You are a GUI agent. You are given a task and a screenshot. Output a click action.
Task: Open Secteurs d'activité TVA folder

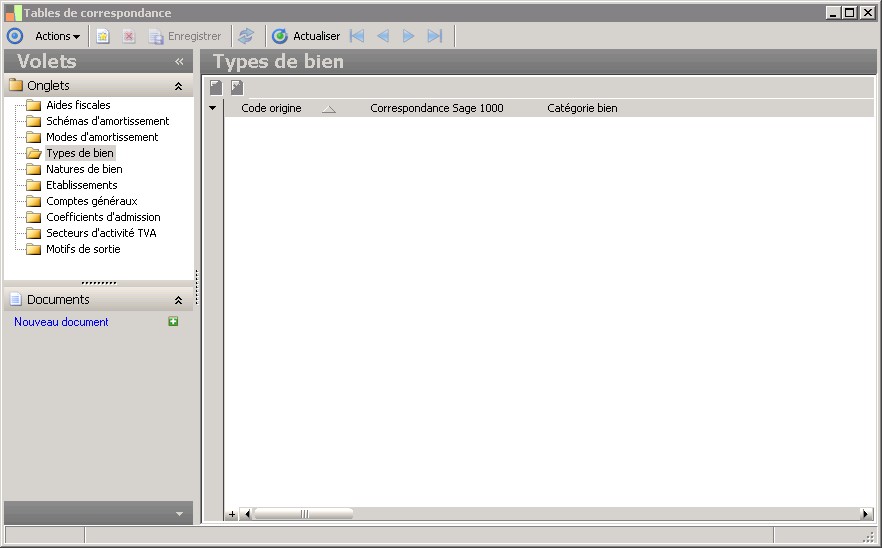pyautogui.click(x=101, y=233)
